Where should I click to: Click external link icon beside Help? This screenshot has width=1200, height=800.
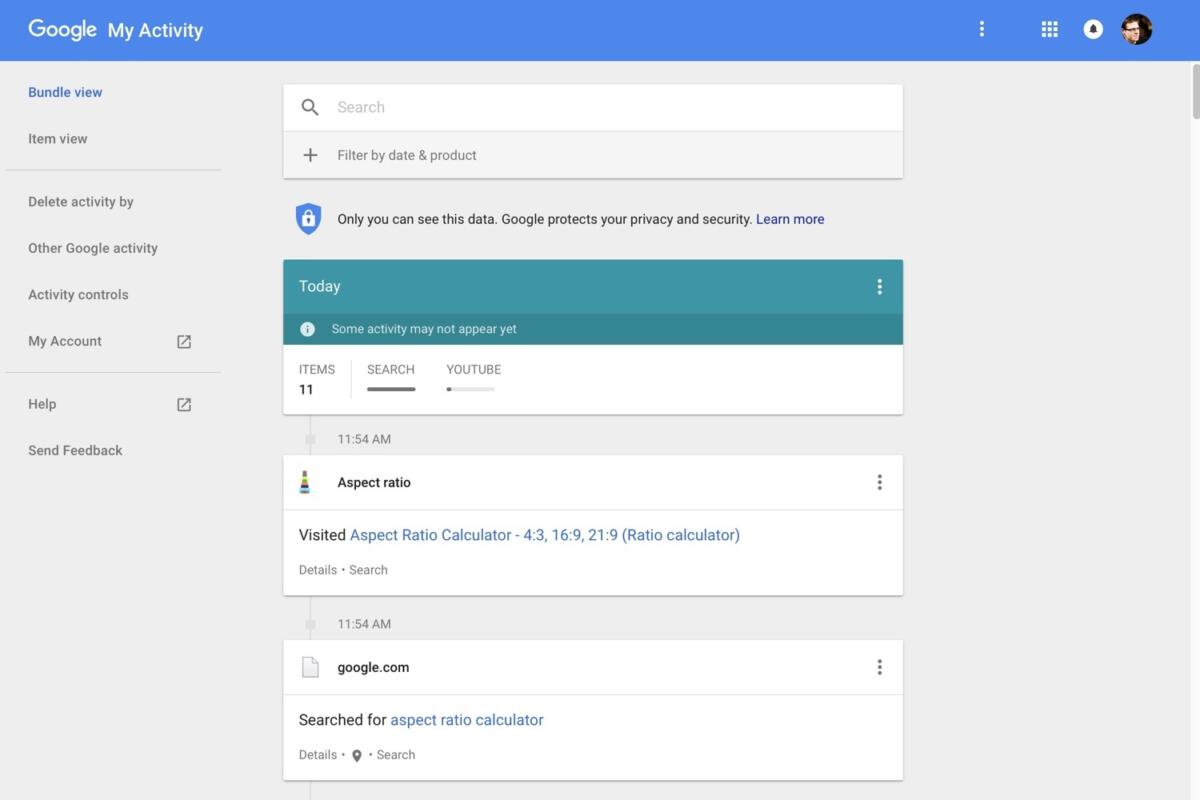pyautogui.click(x=184, y=405)
